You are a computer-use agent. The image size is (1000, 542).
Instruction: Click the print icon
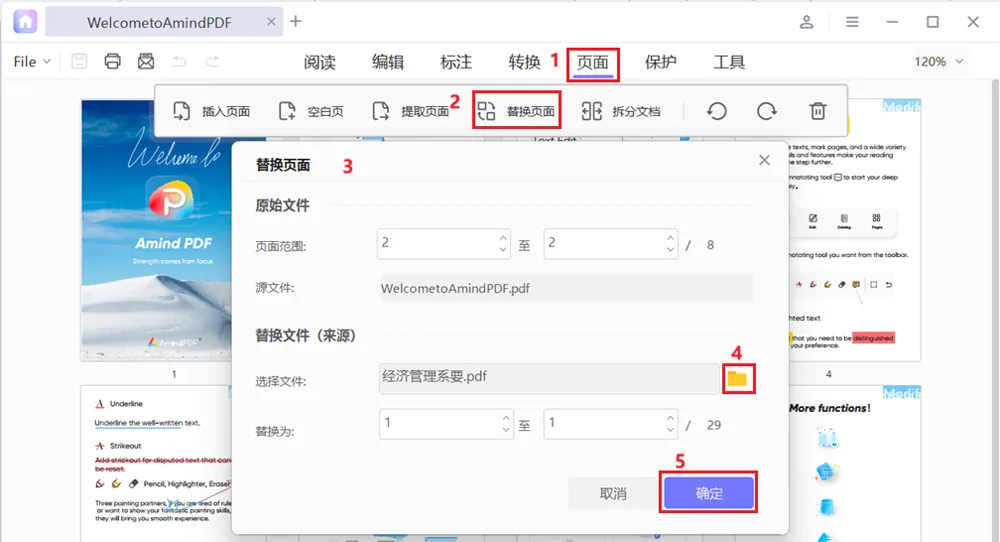(x=112, y=61)
